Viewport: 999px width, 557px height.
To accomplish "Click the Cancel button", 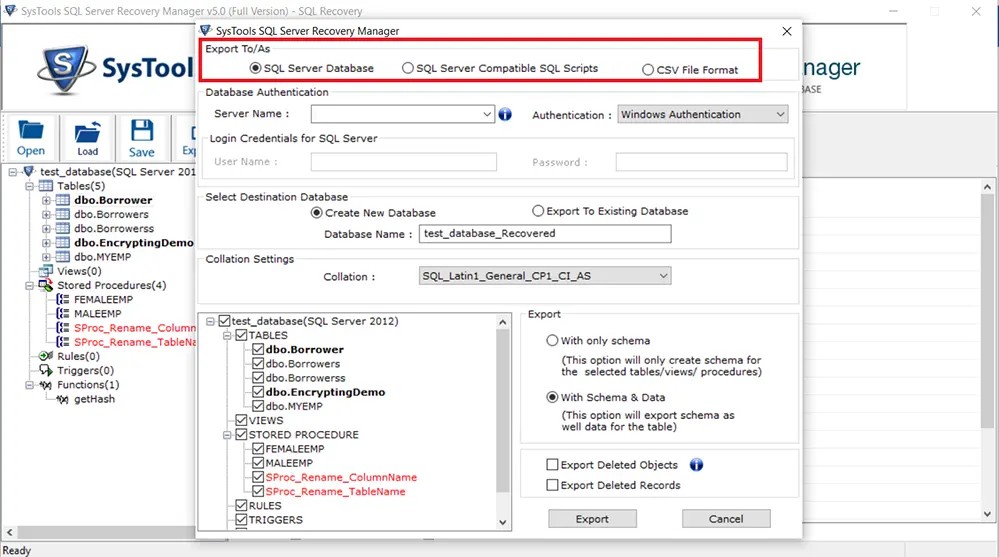I will [726, 519].
